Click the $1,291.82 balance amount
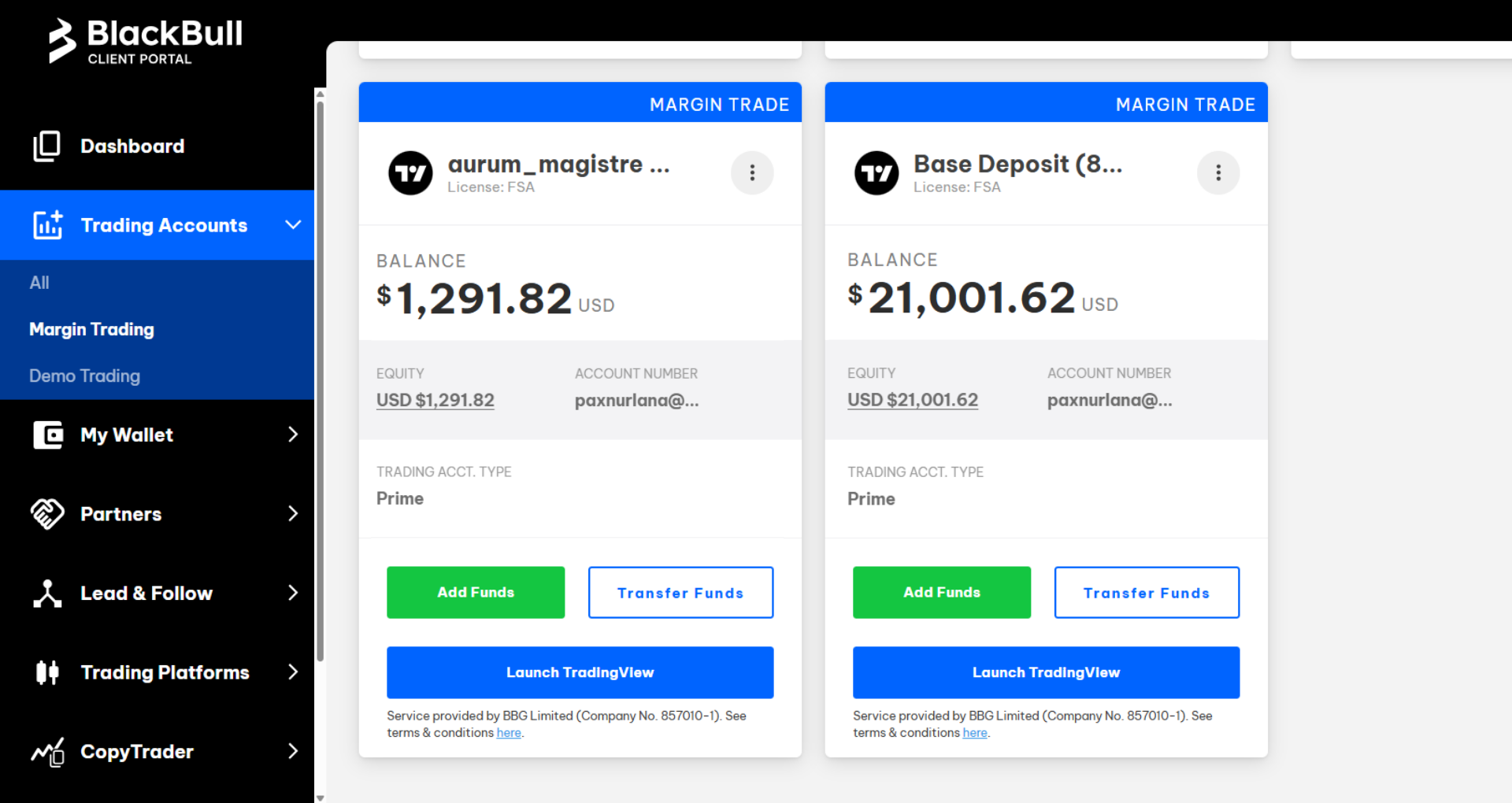1512x803 pixels. [x=474, y=299]
